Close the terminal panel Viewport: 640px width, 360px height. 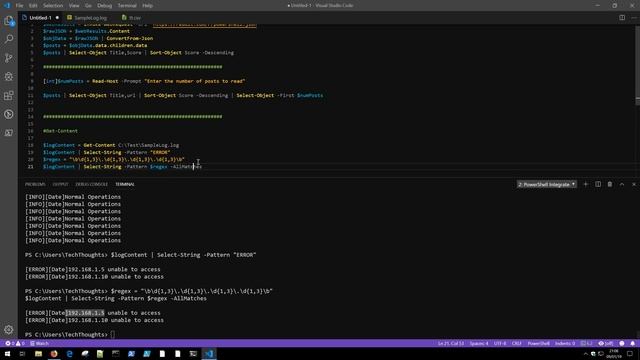634,184
